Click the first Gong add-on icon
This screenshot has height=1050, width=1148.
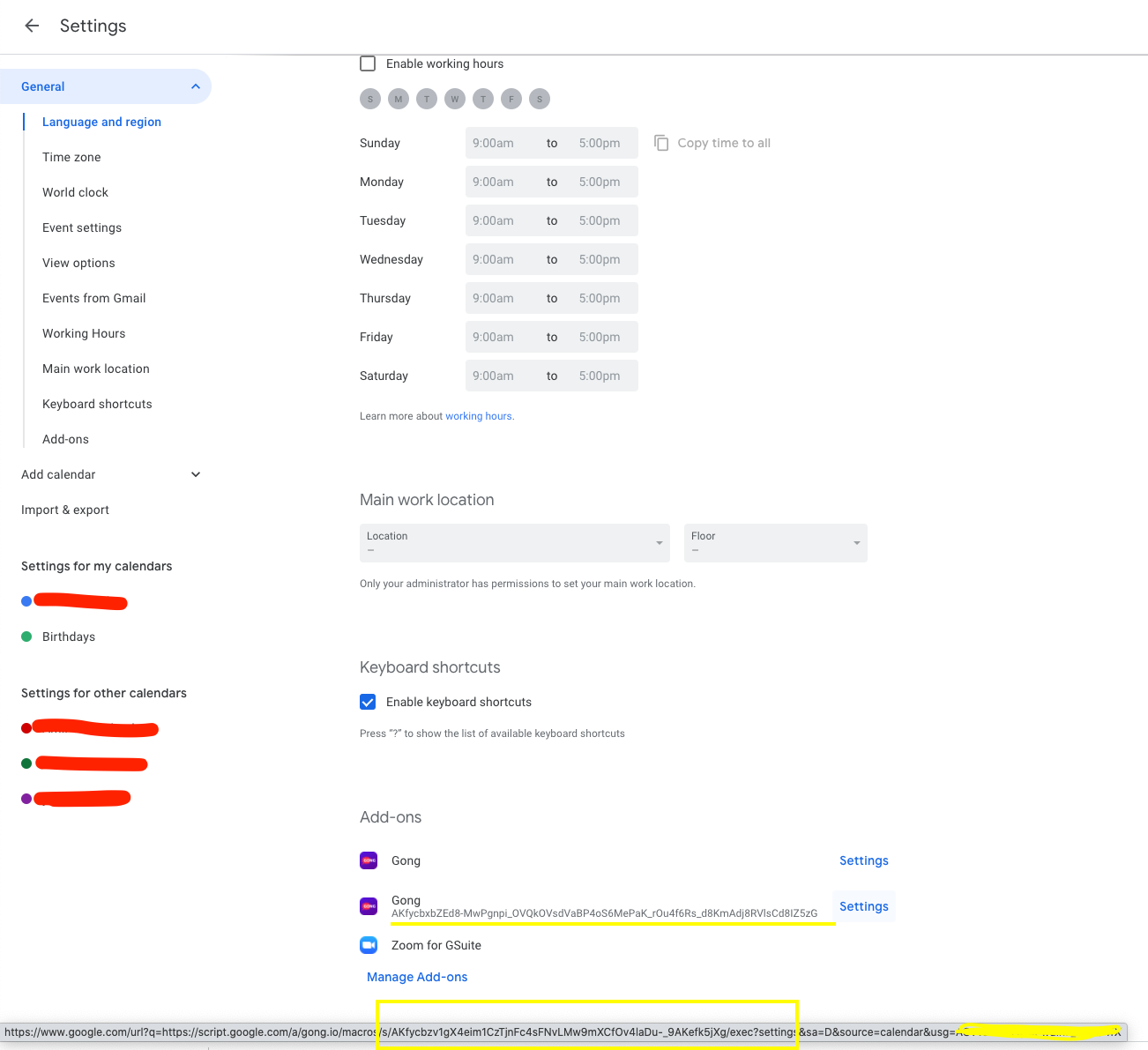tap(369, 860)
